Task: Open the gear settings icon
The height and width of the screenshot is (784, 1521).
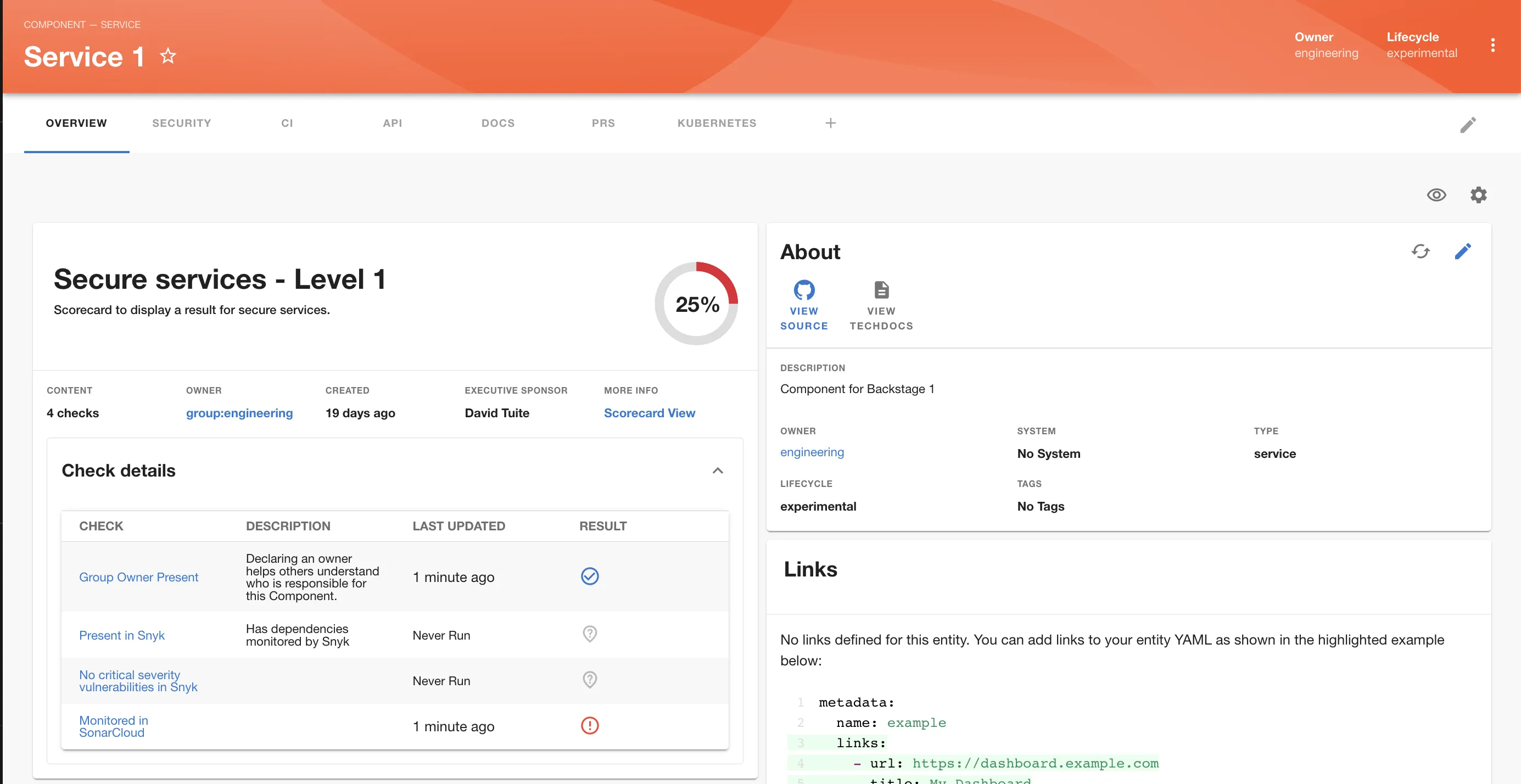Action: pyautogui.click(x=1478, y=195)
